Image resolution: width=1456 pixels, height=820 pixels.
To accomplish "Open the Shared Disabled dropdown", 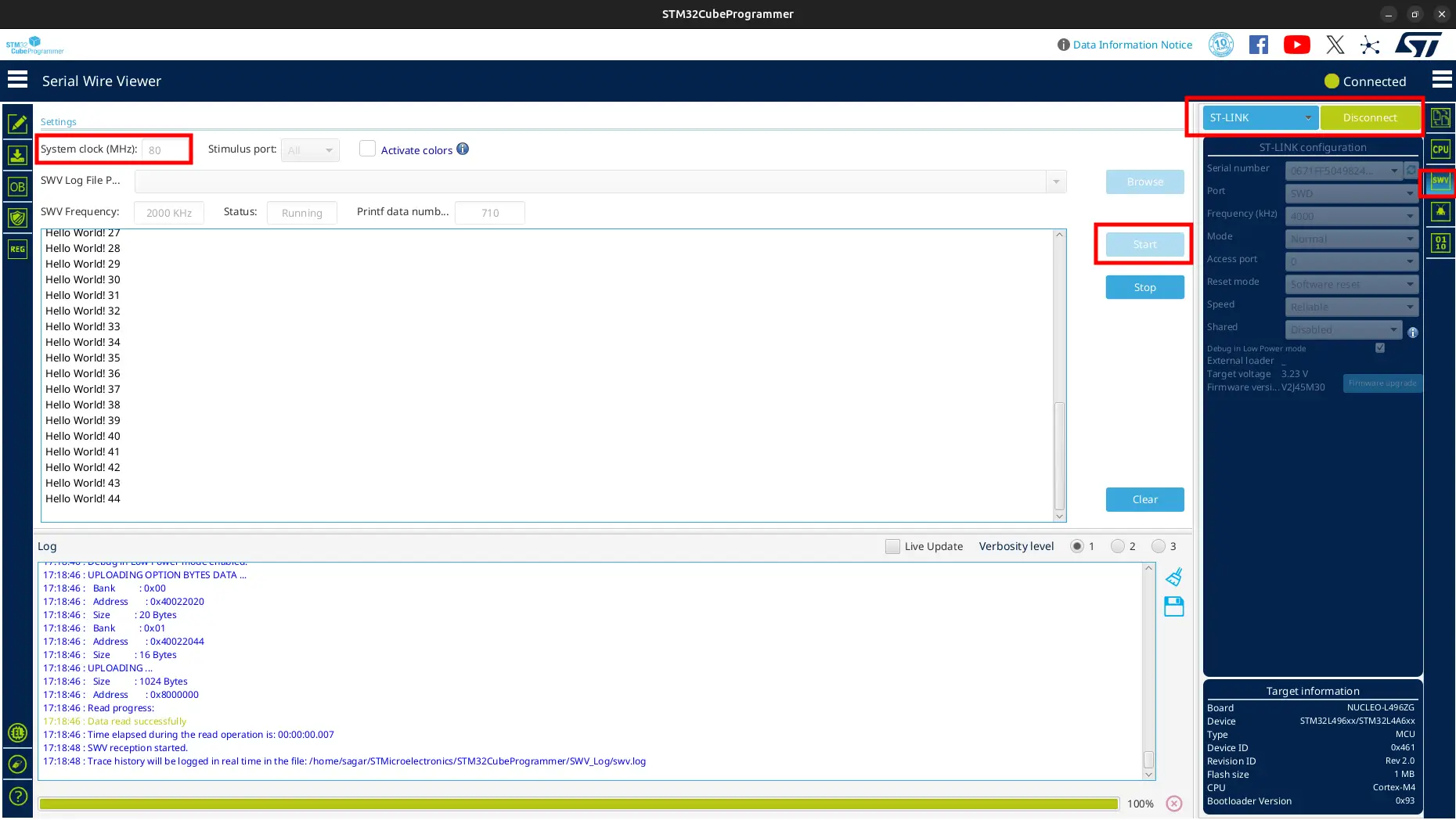I will pyautogui.click(x=1344, y=329).
